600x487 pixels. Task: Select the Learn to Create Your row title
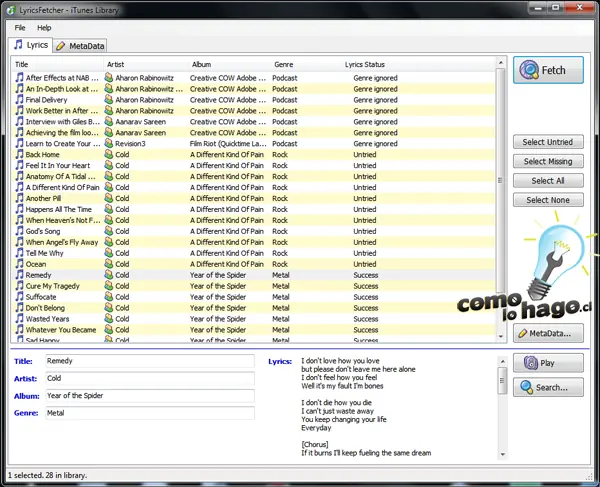pyautogui.click(x=63, y=143)
